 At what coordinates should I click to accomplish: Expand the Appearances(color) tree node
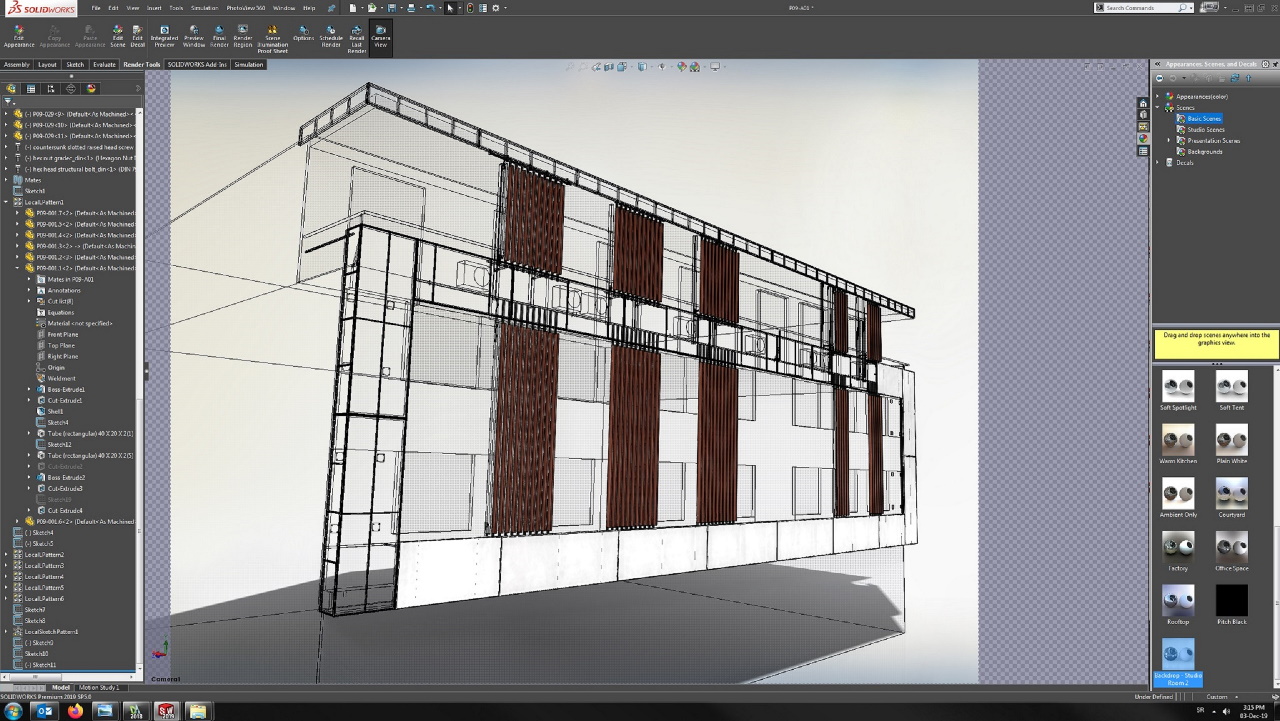click(x=1158, y=96)
